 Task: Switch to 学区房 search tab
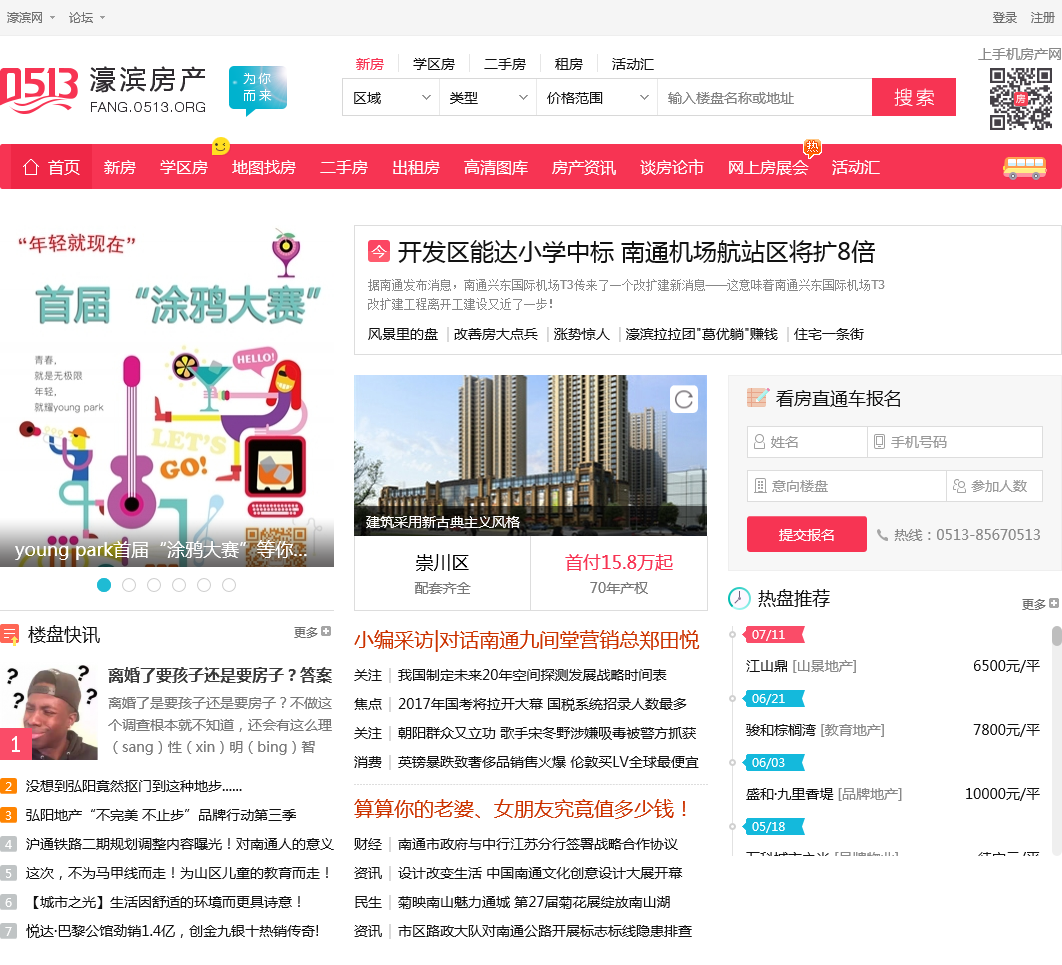pos(433,64)
